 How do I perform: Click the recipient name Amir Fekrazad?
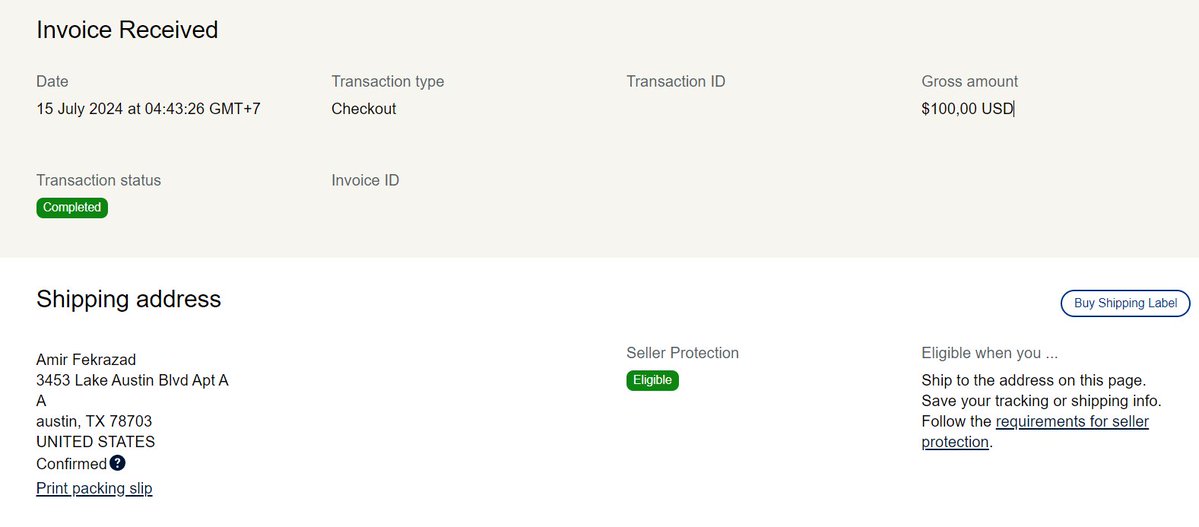tap(86, 360)
